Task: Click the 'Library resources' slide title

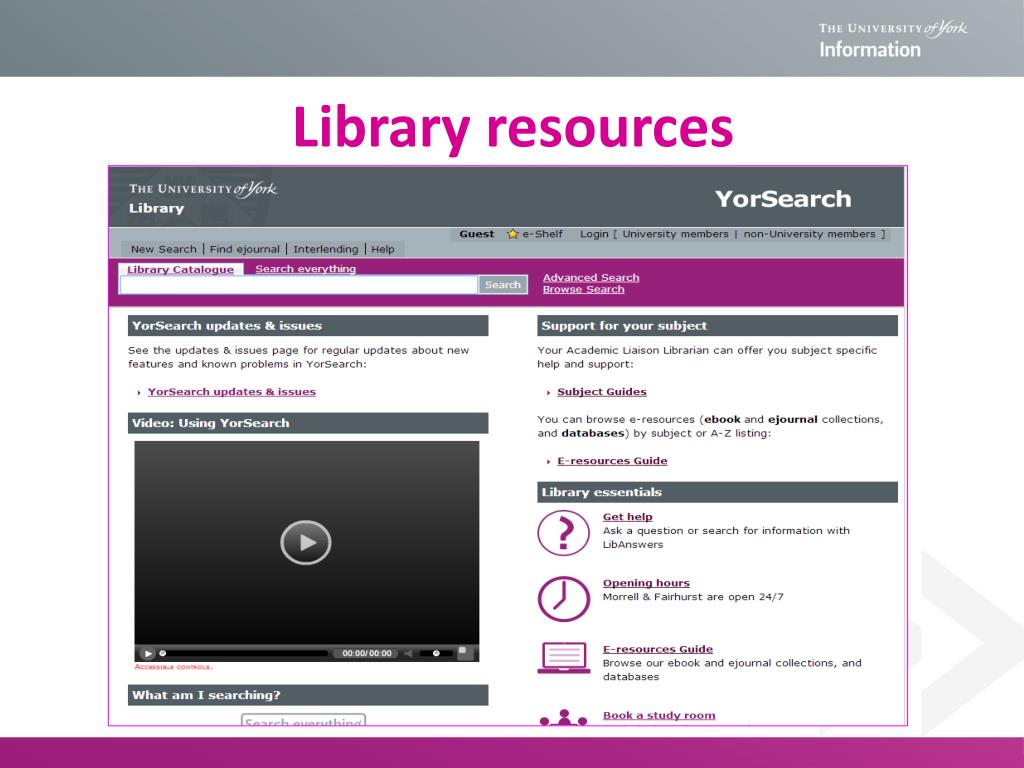Action: 513,127
